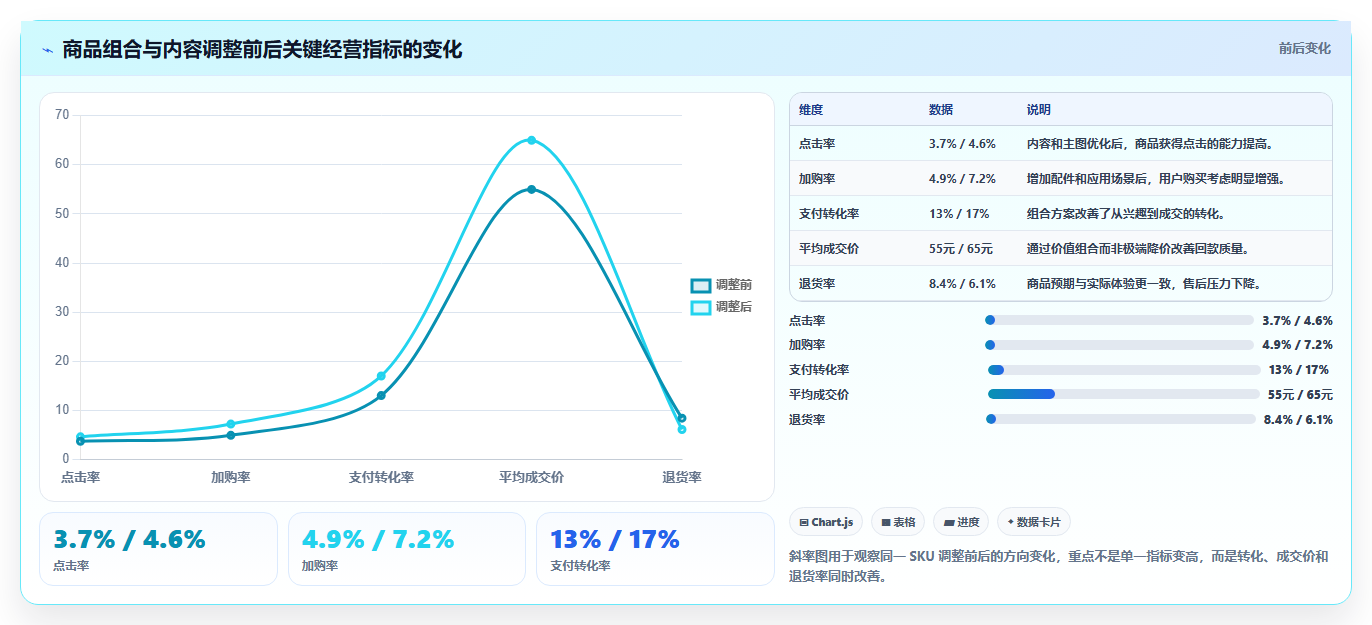Click the 退货率 progress row label
Viewport: 1372px width, 625px height.
(807, 420)
